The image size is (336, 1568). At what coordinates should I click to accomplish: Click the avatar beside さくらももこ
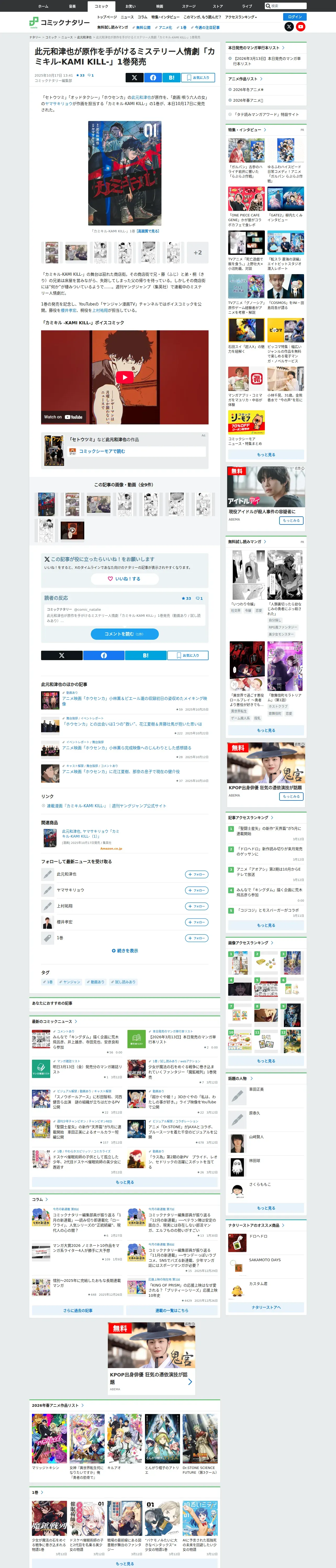(237, 1191)
